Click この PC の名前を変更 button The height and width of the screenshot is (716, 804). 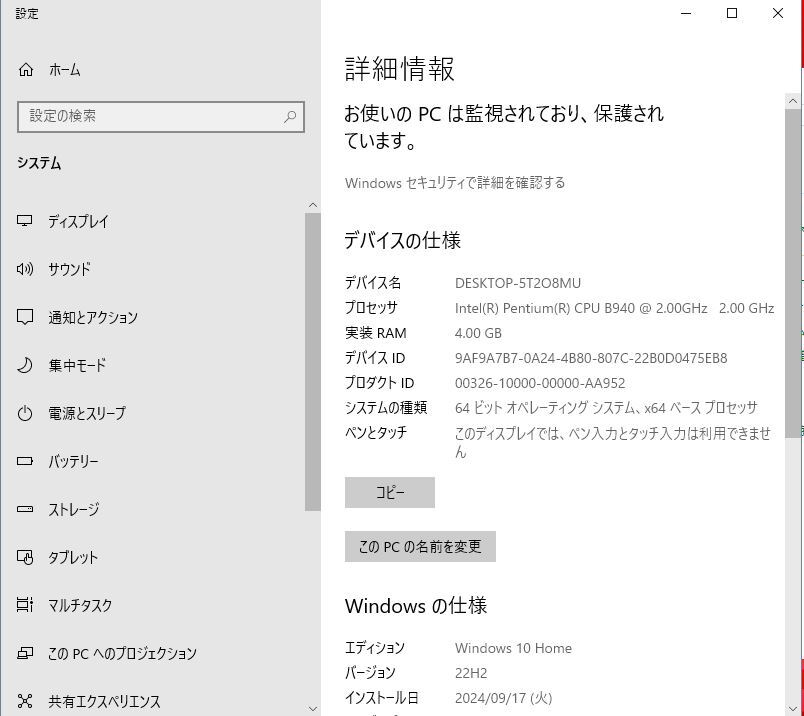point(420,547)
